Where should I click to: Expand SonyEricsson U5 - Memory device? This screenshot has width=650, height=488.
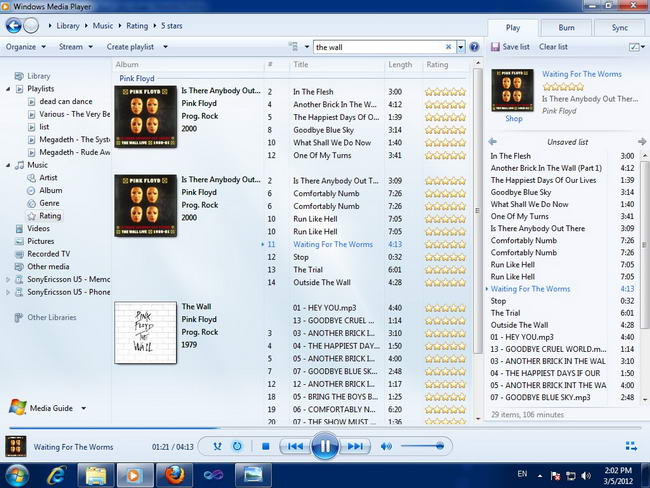[8, 279]
